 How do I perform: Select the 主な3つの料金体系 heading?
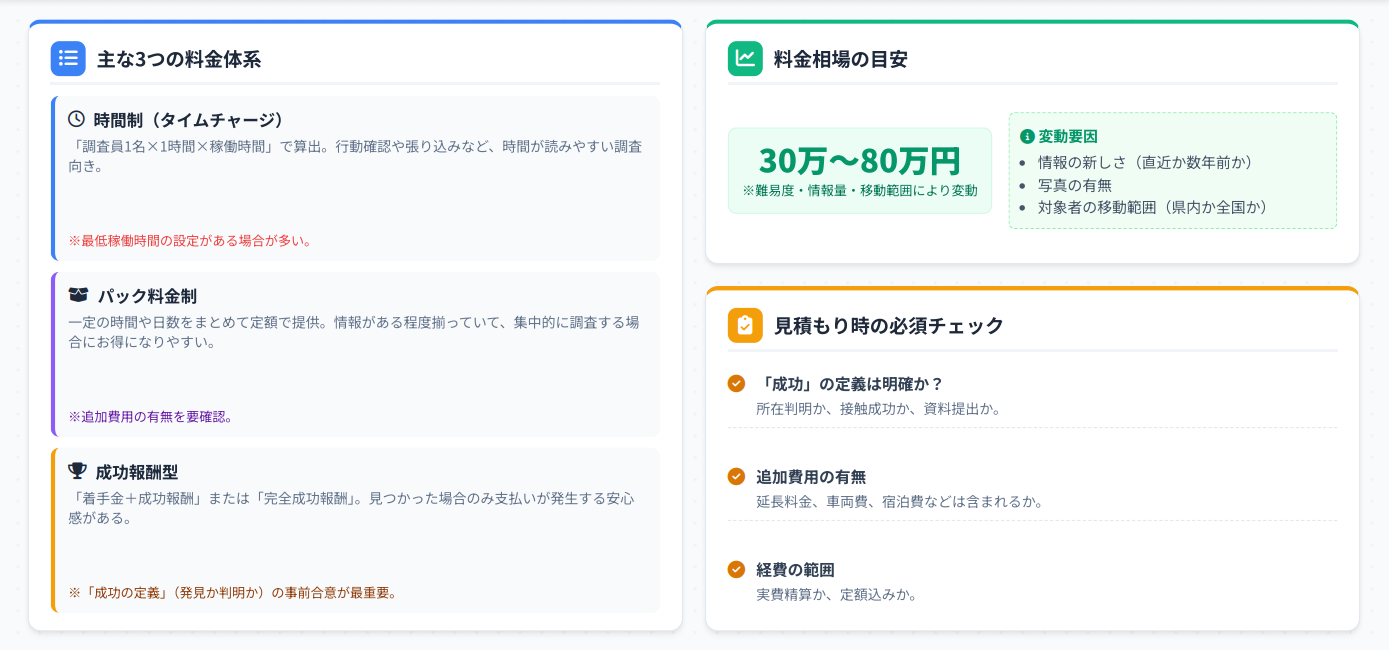point(179,60)
